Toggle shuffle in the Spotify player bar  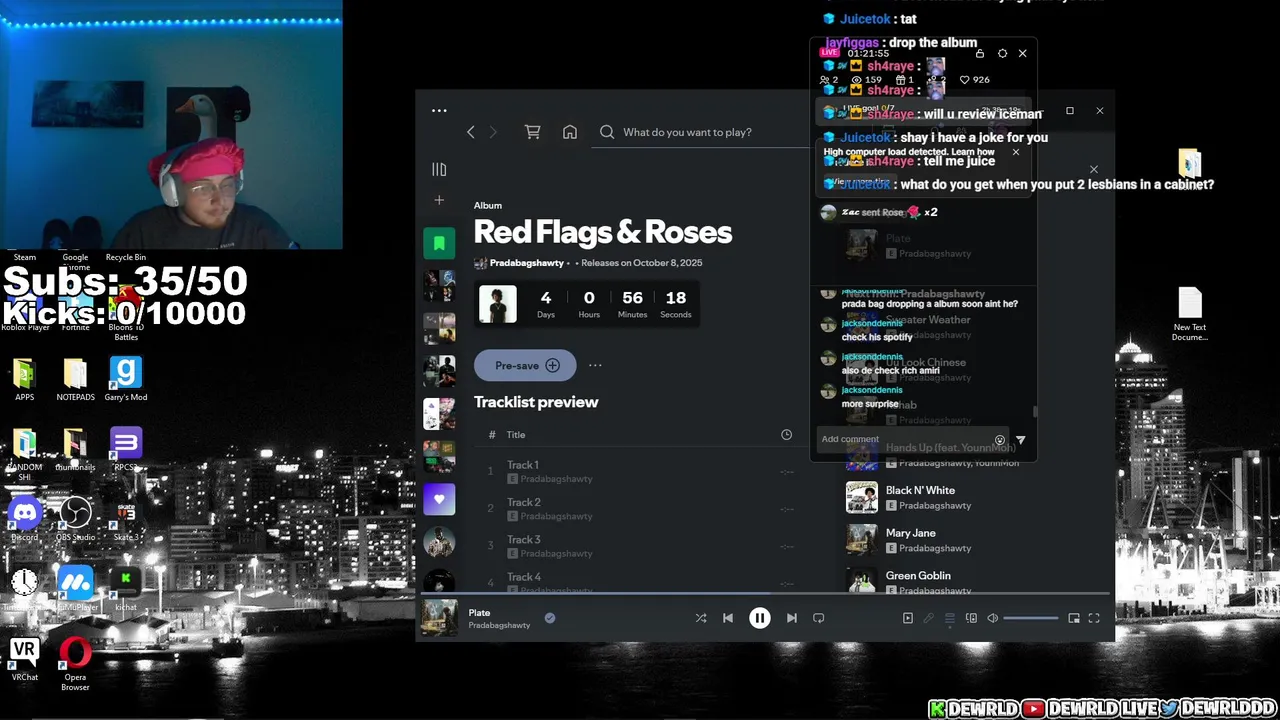pos(701,618)
